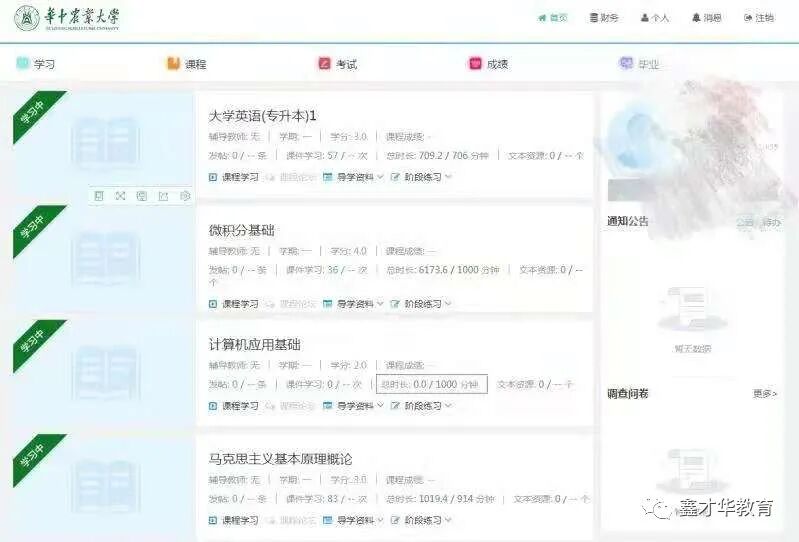Click text 学分: 2.0 under 计算机应用基础
This screenshot has width=799, height=542.
point(349,365)
